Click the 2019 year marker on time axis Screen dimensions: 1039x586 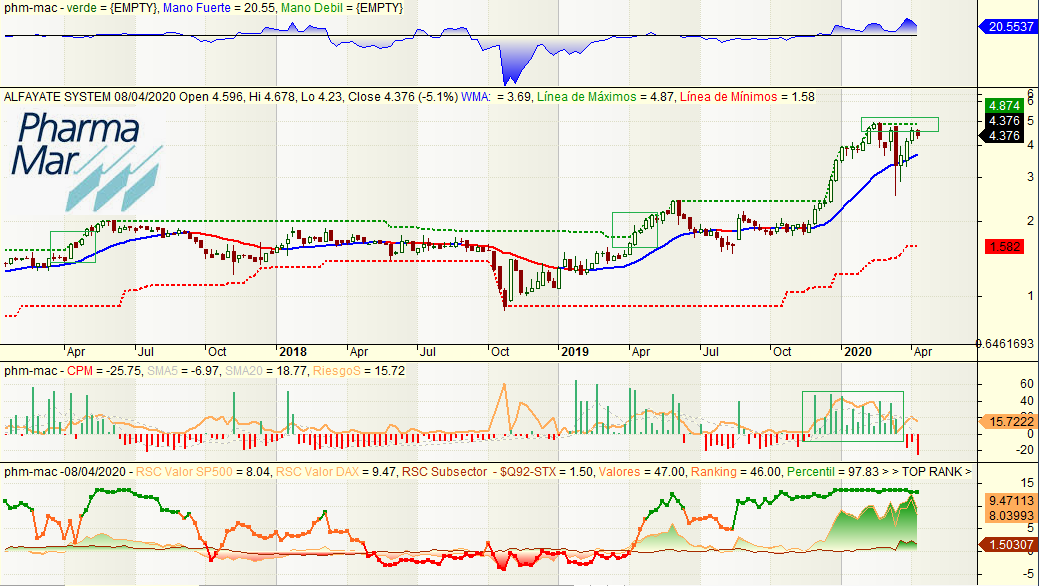coord(575,352)
